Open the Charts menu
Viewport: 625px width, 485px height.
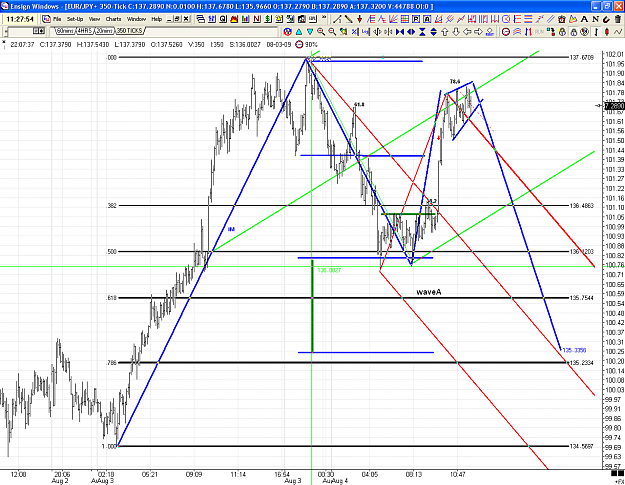(113, 19)
